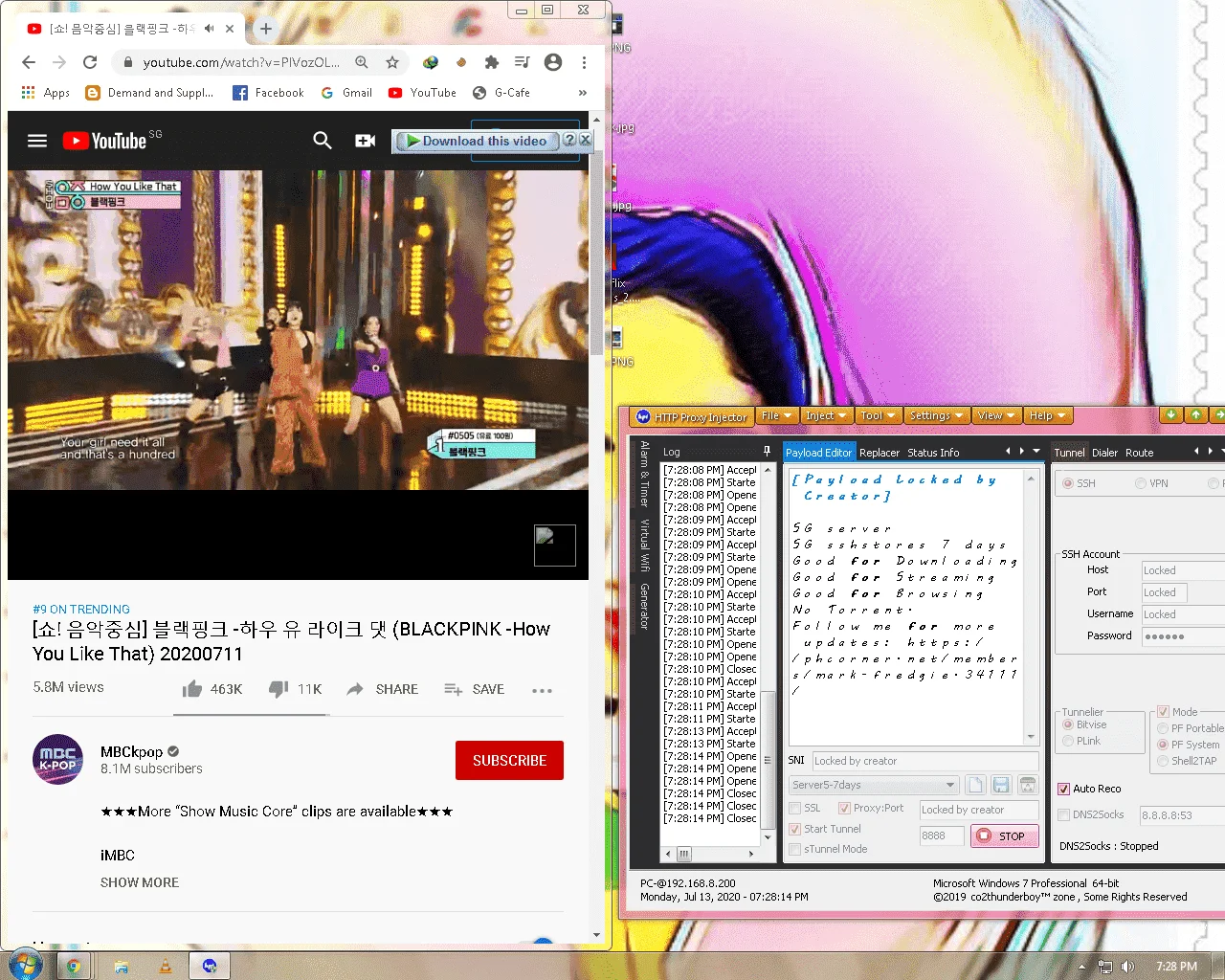Open Alarm & Timer side panel
Viewport: 1225px width, 980px height.
click(645, 474)
